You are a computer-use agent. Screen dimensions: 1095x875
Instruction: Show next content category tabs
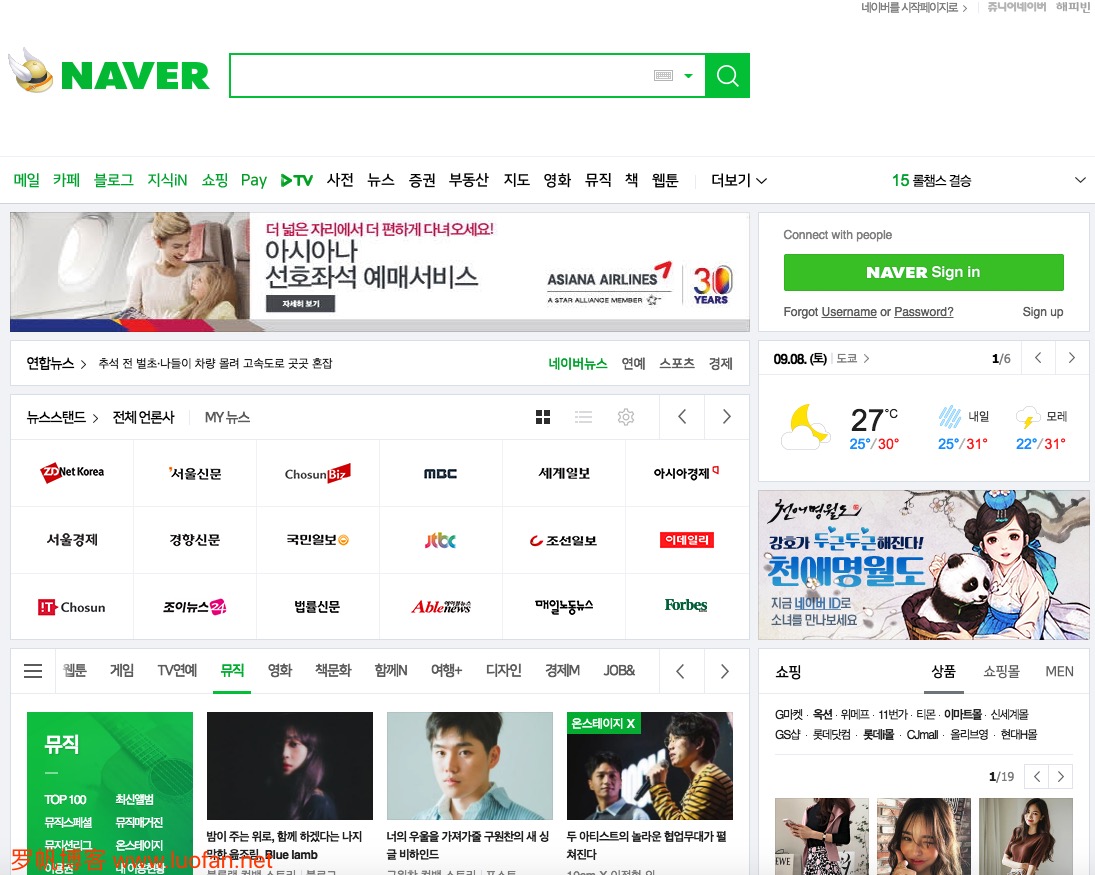click(x=725, y=671)
